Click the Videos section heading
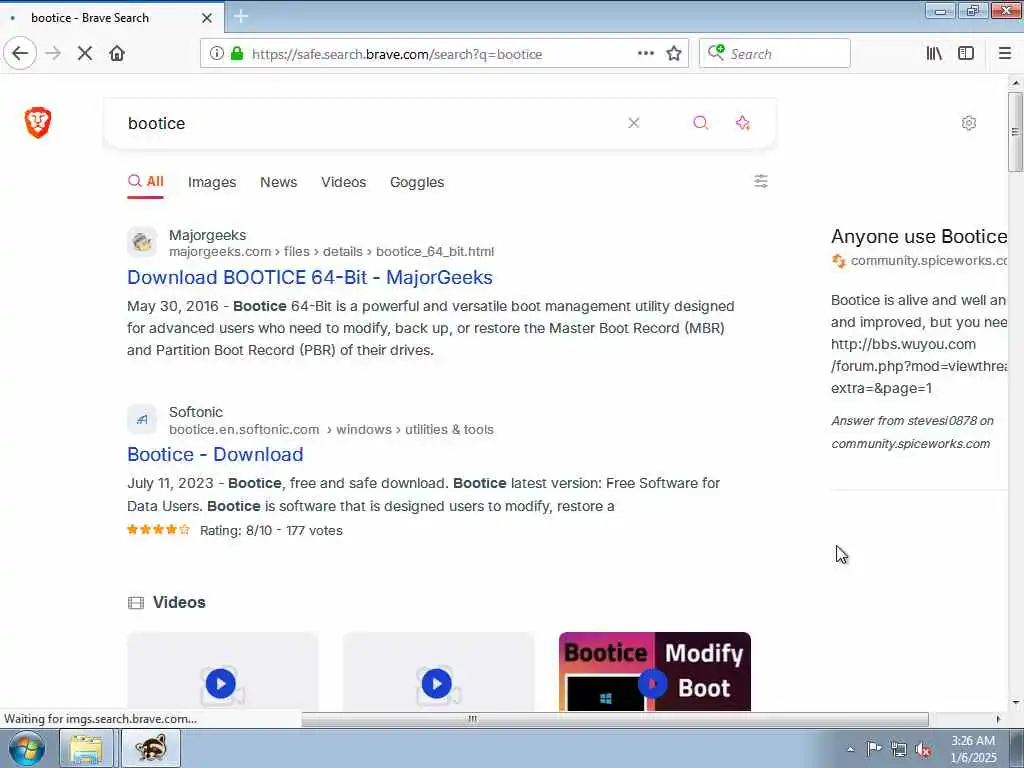Image resolution: width=1024 pixels, height=768 pixels. [x=179, y=602]
